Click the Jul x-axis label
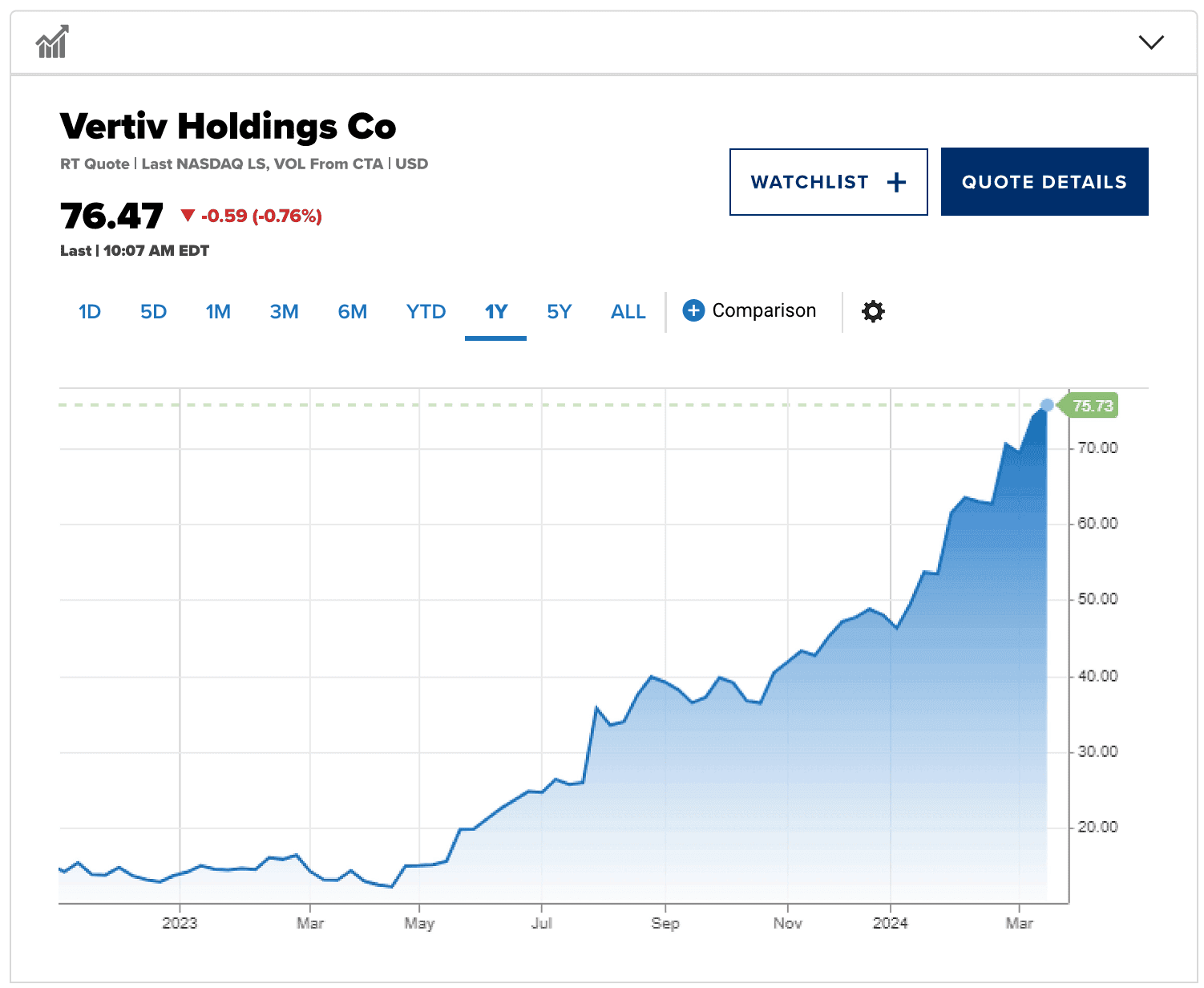 pyautogui.click(x=542, y=923)
